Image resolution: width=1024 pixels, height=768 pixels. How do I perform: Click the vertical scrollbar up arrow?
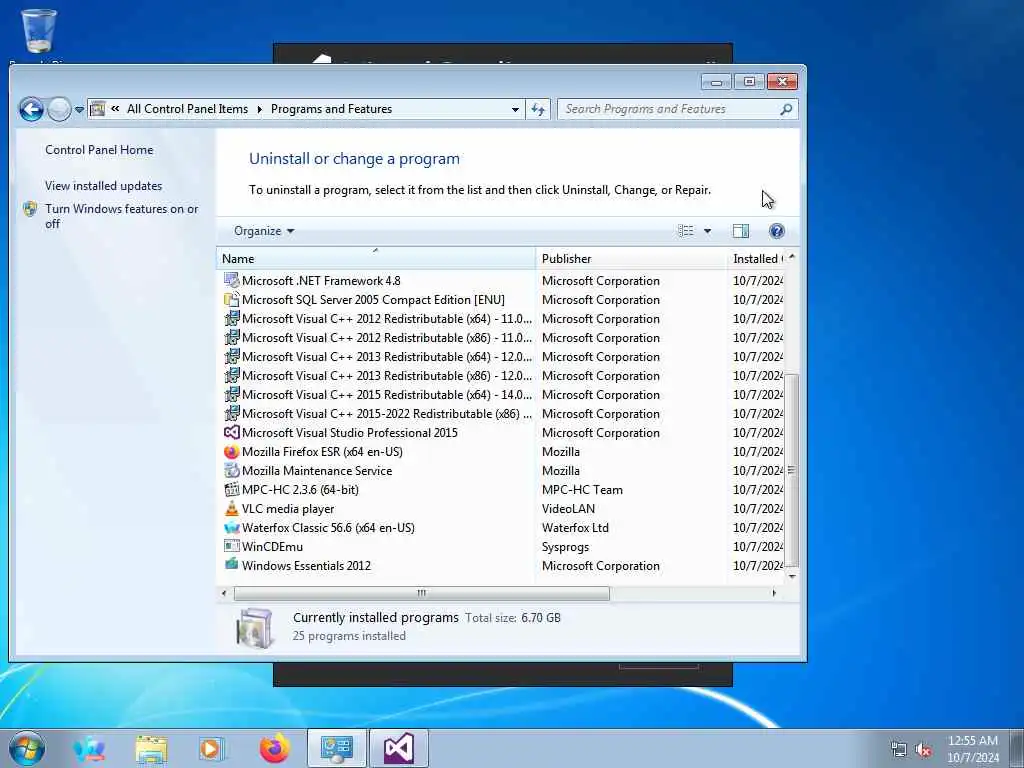(792, 257)
